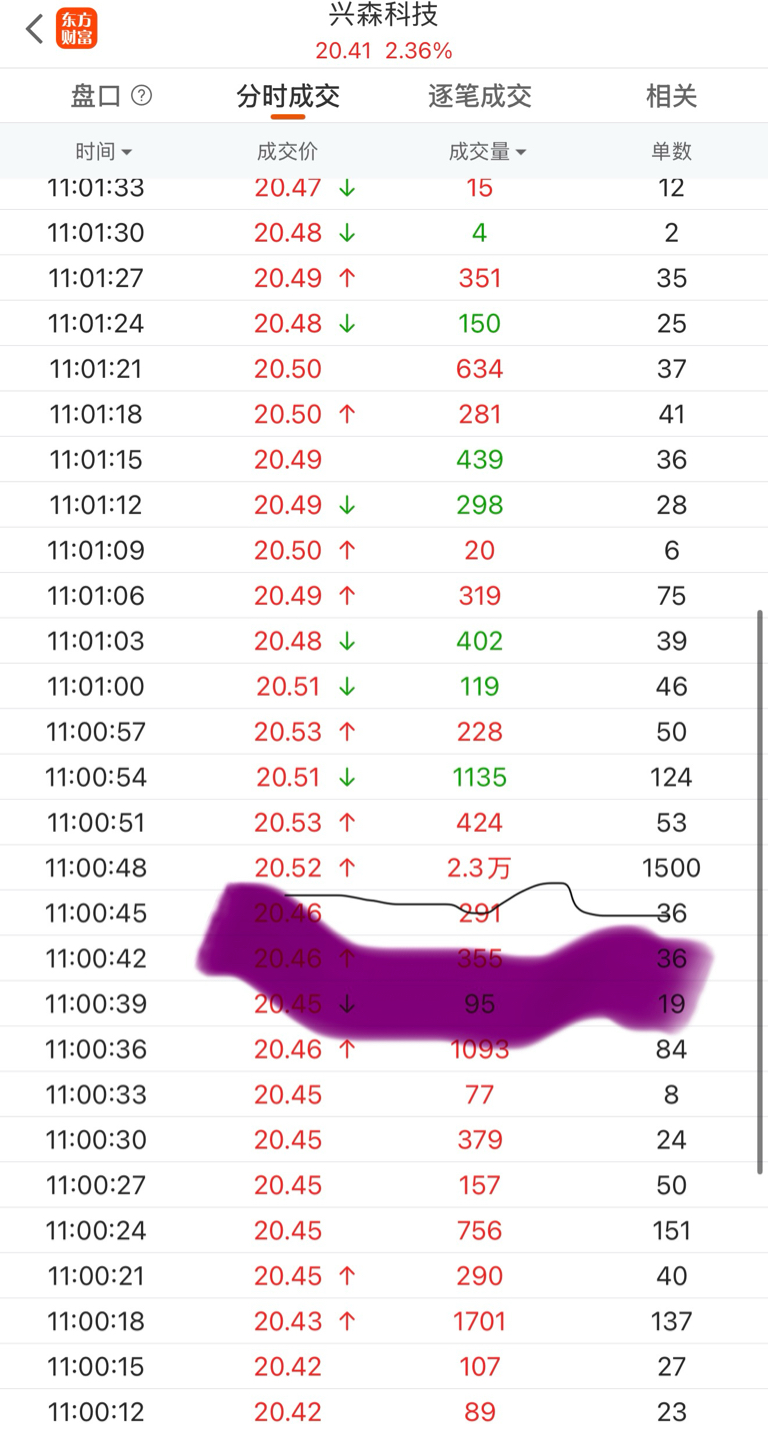The width and height of the screenshot is (768, 1432).
Task: Tap the back arrow icon
Action: [35, 29]
